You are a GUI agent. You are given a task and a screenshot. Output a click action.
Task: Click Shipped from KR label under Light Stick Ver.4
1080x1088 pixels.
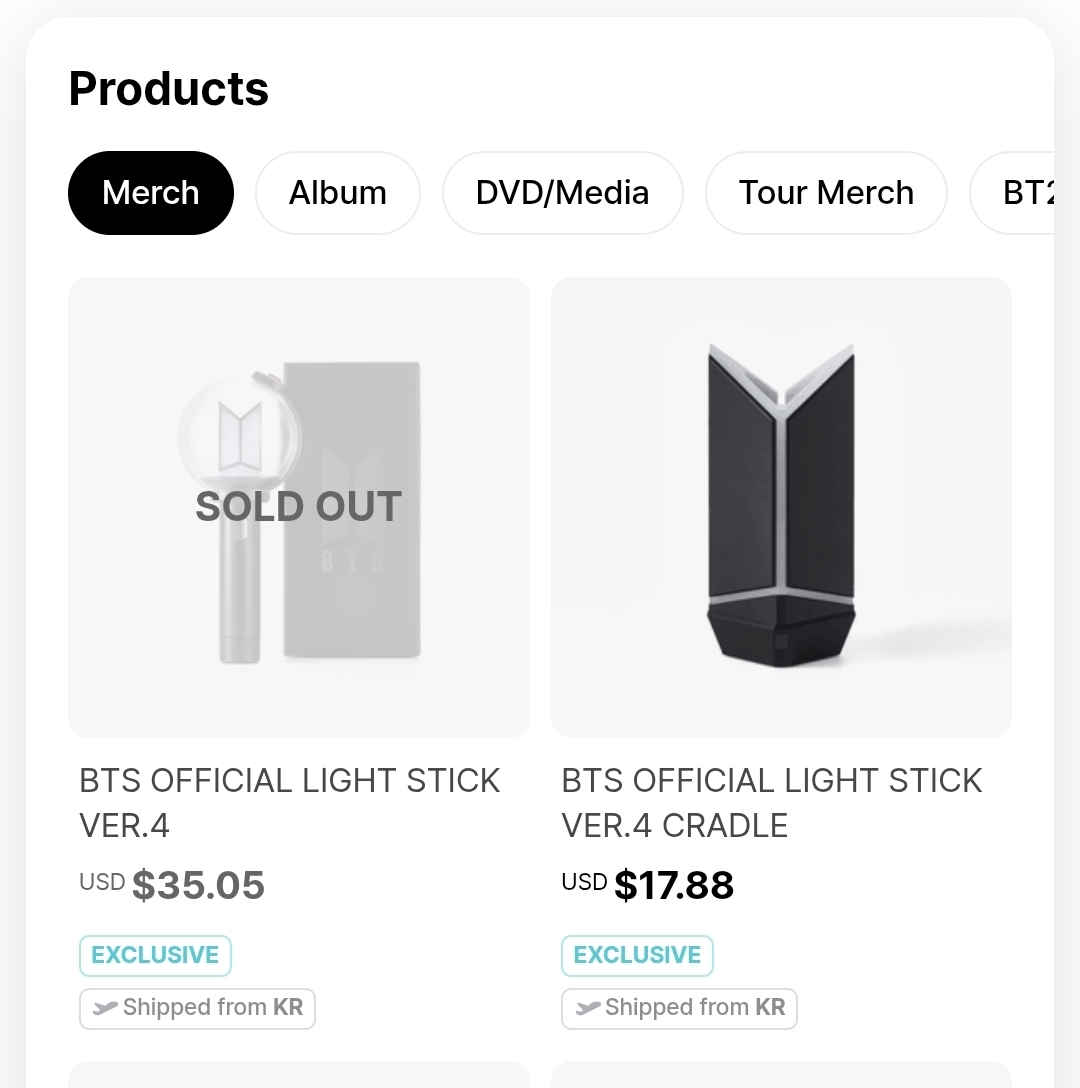212,1008
